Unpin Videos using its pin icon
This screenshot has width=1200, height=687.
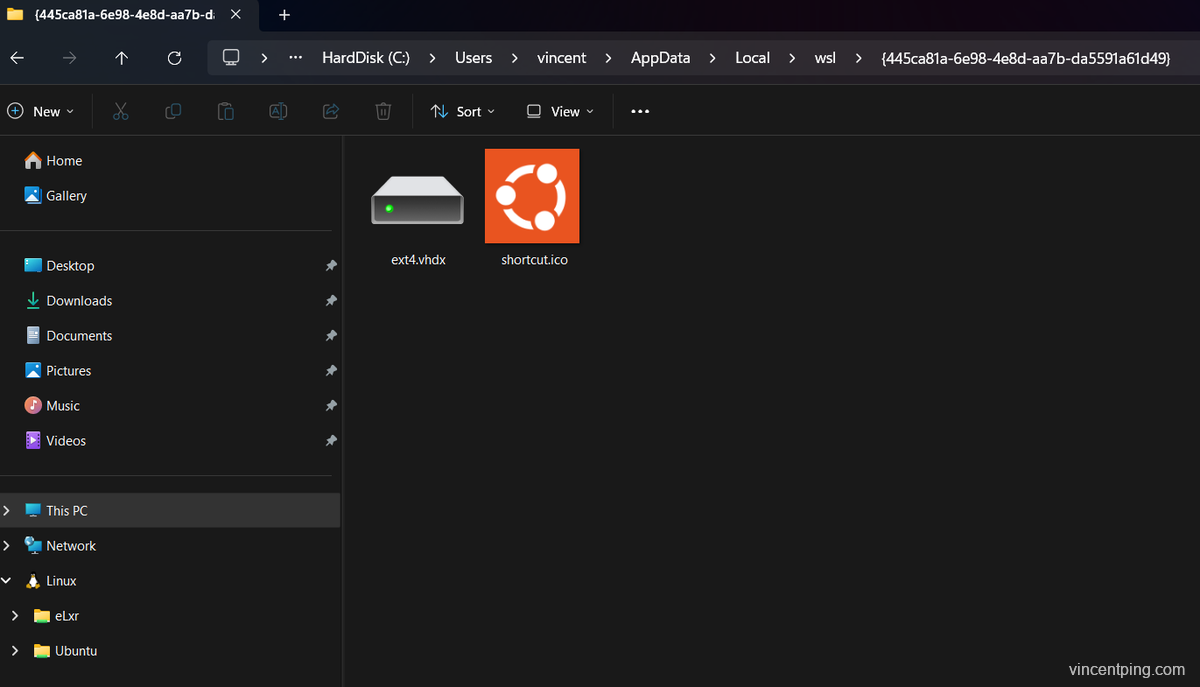pyautogui.click(x=331, y=441)
